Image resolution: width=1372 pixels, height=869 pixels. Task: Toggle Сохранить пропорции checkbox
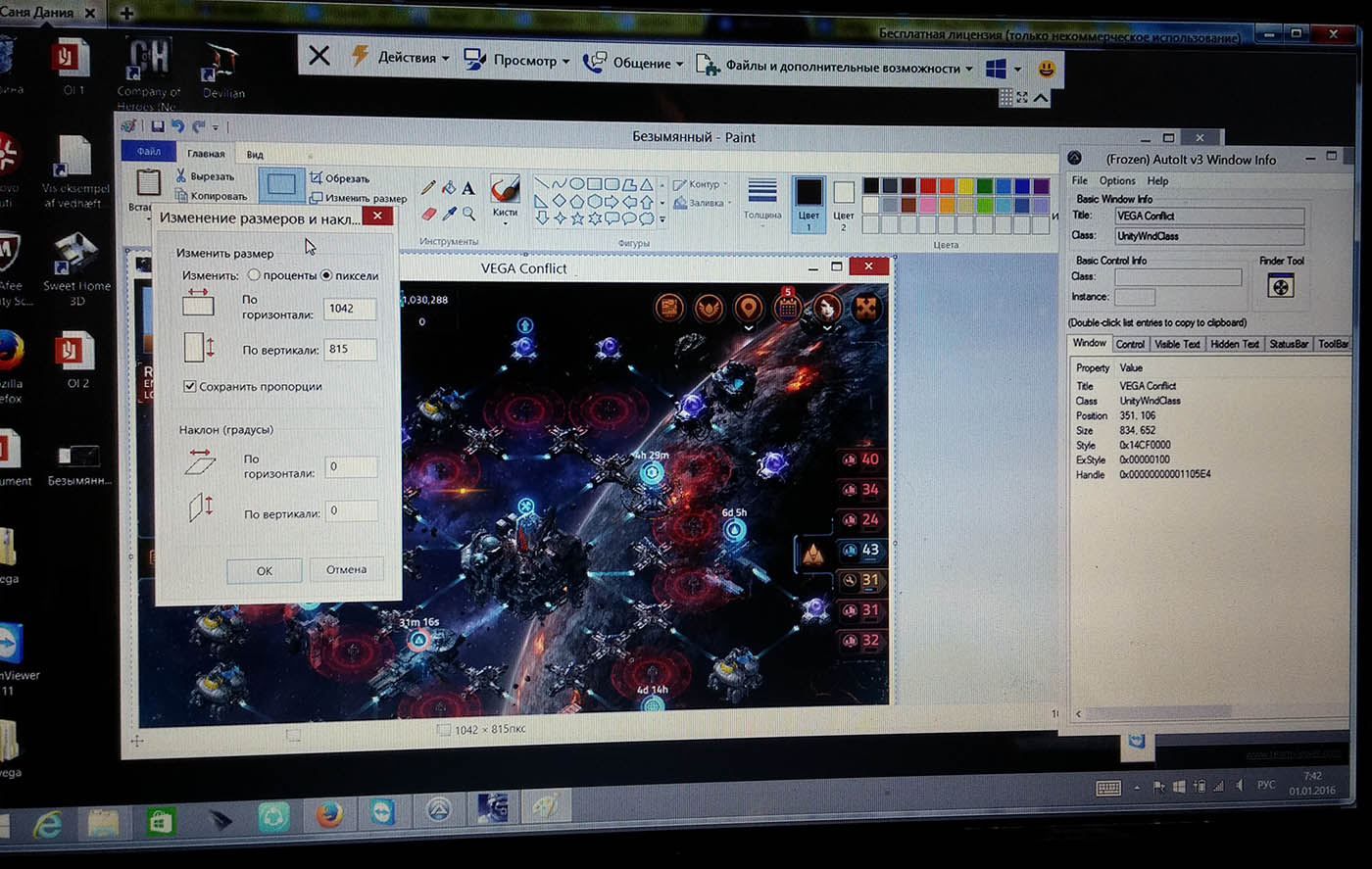click(189, 386)
